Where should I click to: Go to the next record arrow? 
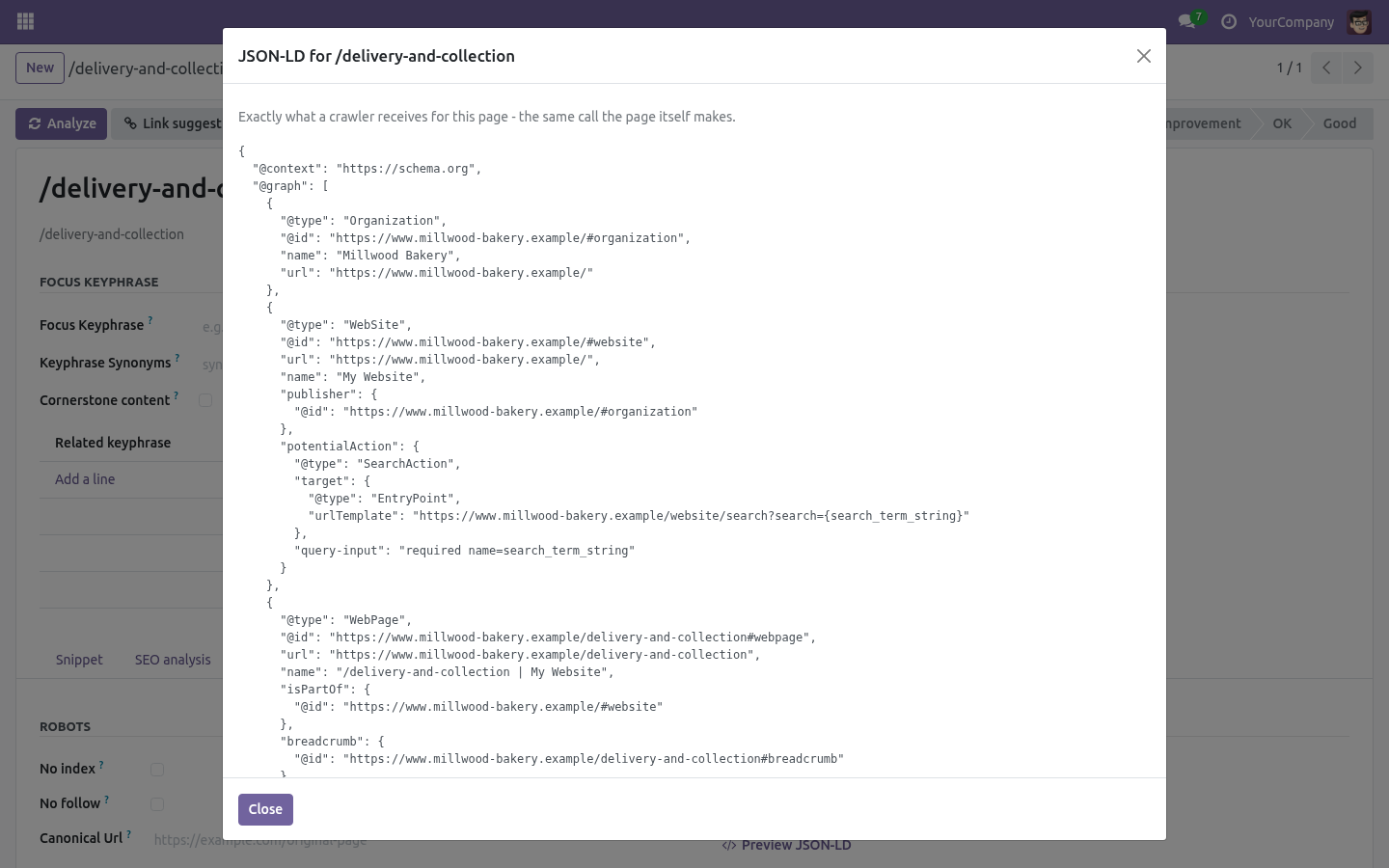pos(1357,68)
